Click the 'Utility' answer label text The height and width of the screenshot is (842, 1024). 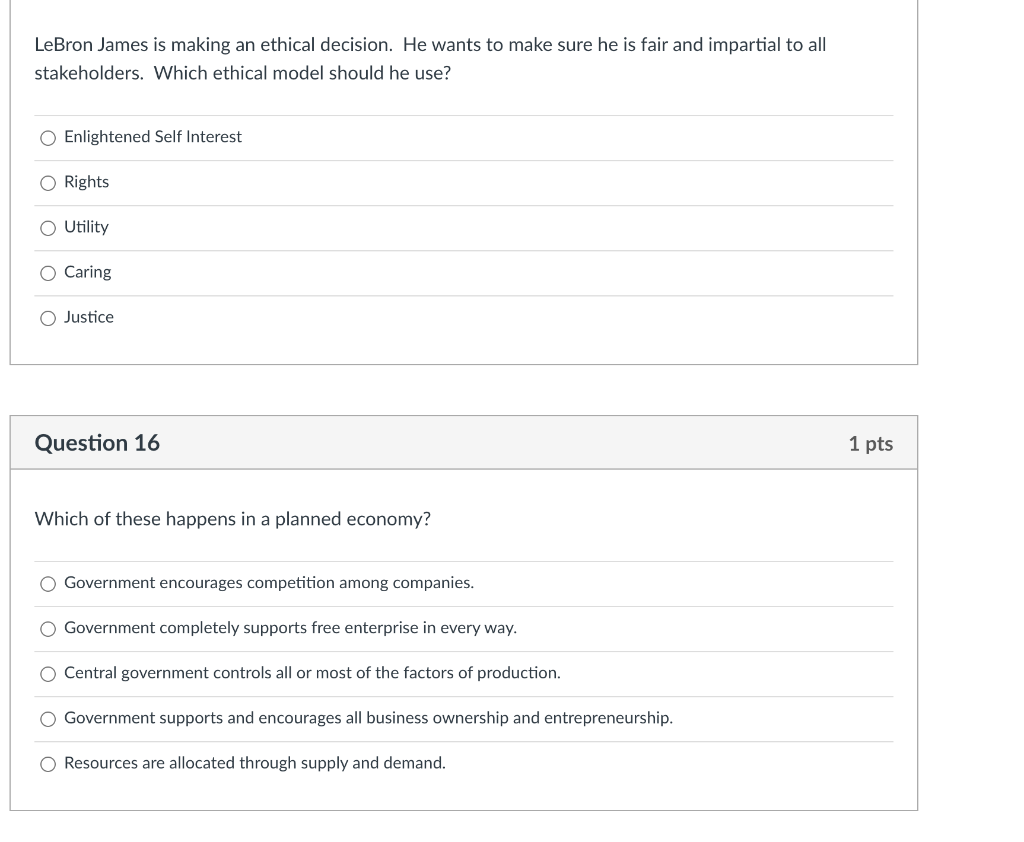coord(86,227)
